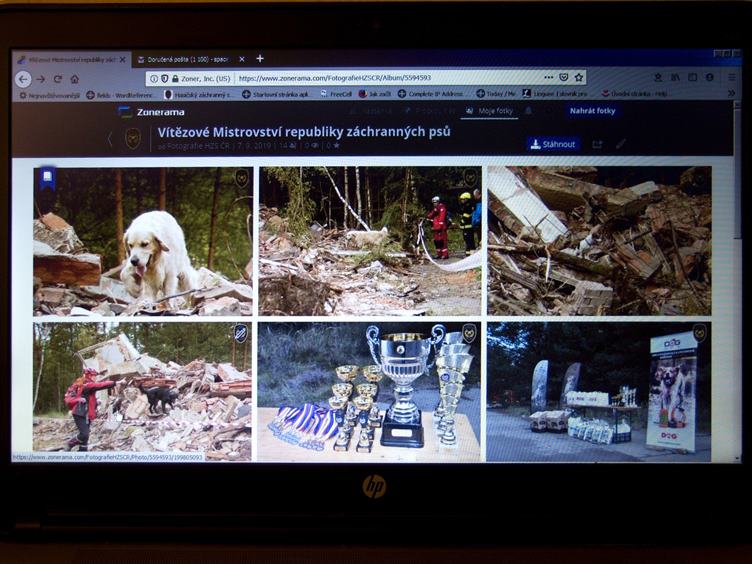The height and width of the screenshot is (564, 752).
Task: Open the Nejnavštěvovanější bookmarks folder
Action: 49,95
